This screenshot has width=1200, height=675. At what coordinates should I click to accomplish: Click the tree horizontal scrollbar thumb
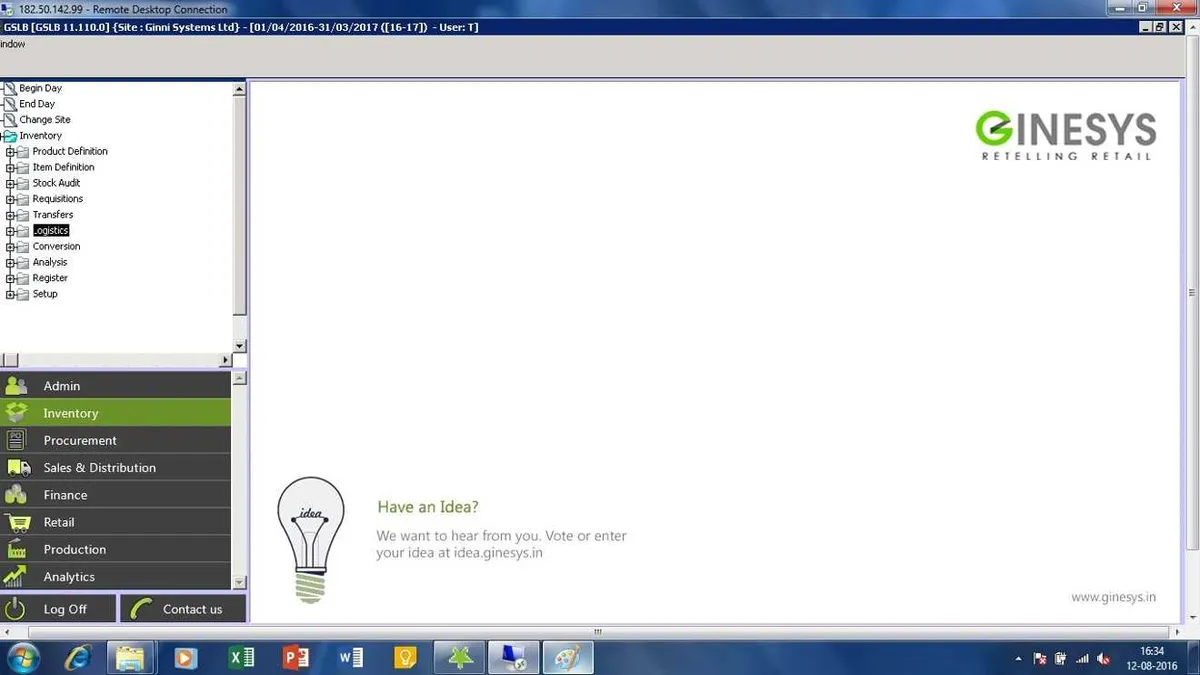tap(10, 360)
